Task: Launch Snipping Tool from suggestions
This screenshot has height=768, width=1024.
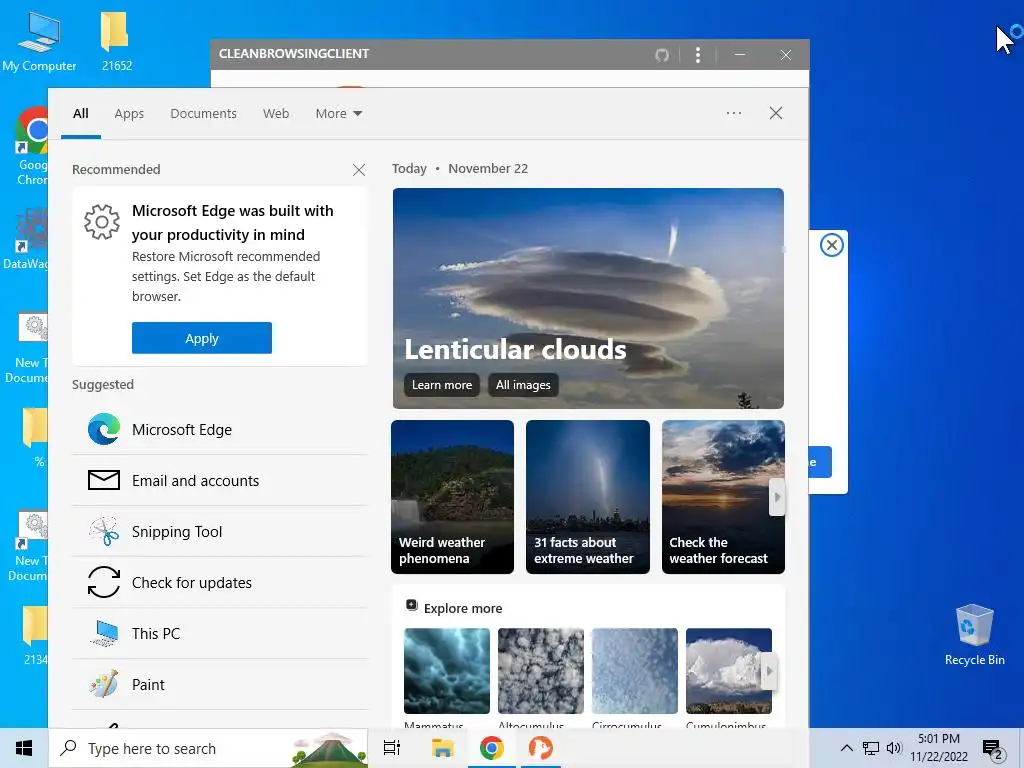Action: [219, 532]
